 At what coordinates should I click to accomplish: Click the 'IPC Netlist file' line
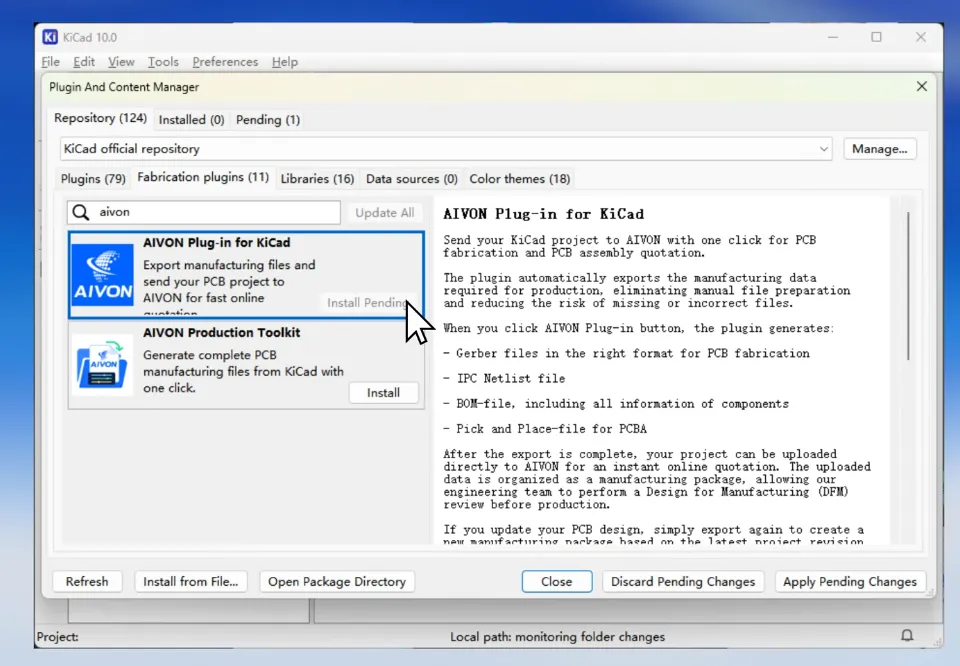click(504, 378)
